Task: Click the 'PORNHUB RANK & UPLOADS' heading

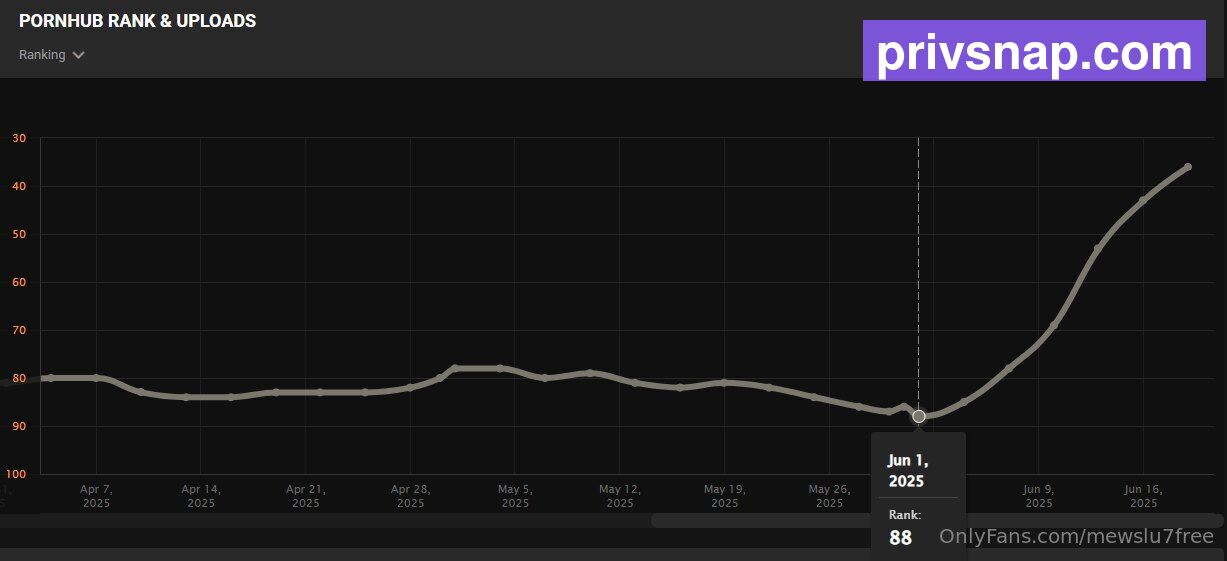Action: (138, 21)
